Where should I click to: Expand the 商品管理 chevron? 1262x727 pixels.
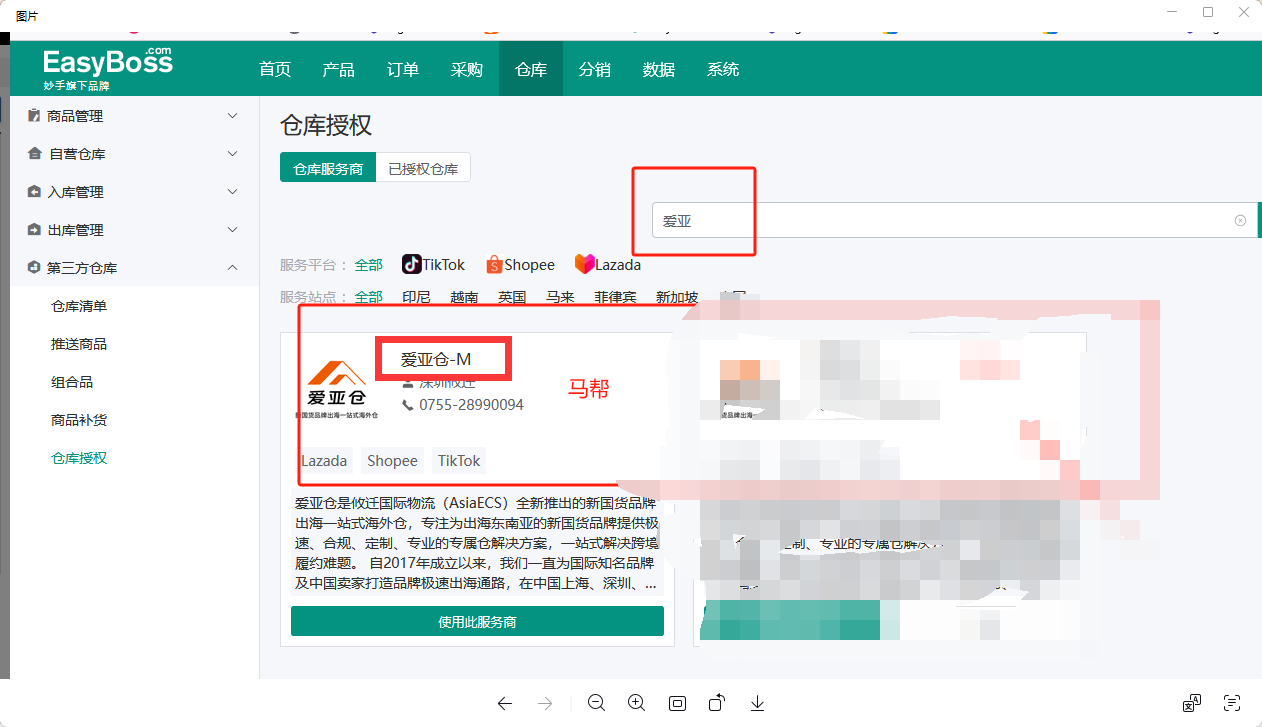click(233, 116)
